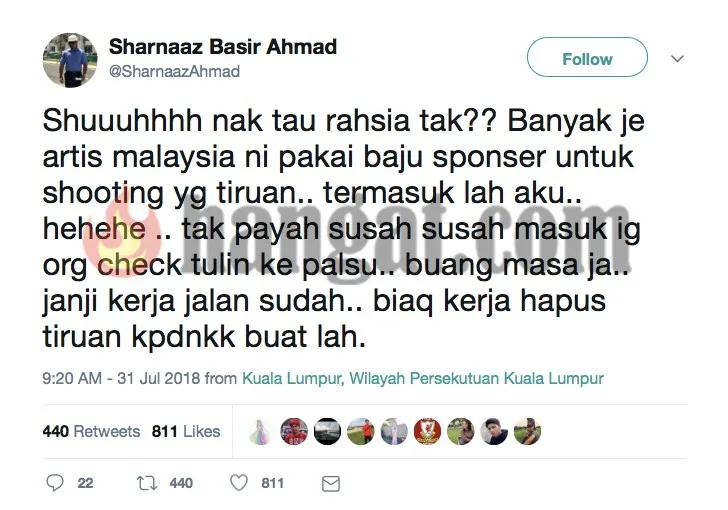728x510 pixels.
Task: Click the reply count 22
Action: (x=85, y=483)
